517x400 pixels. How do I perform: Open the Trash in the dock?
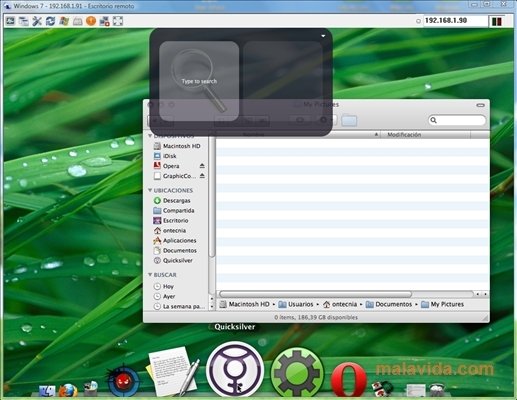(437, 389)
